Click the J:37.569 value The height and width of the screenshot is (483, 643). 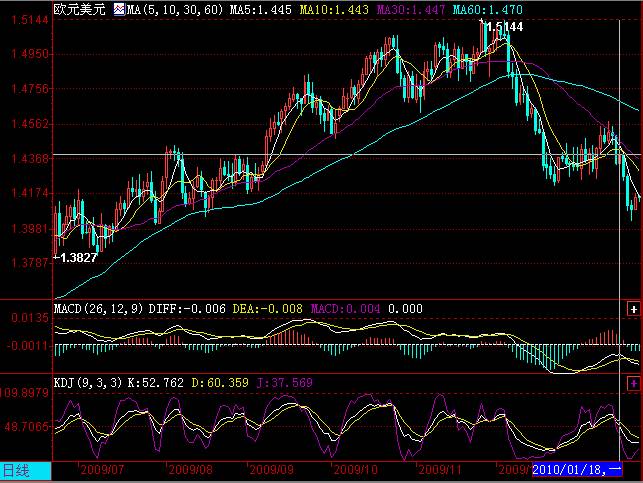284,383
